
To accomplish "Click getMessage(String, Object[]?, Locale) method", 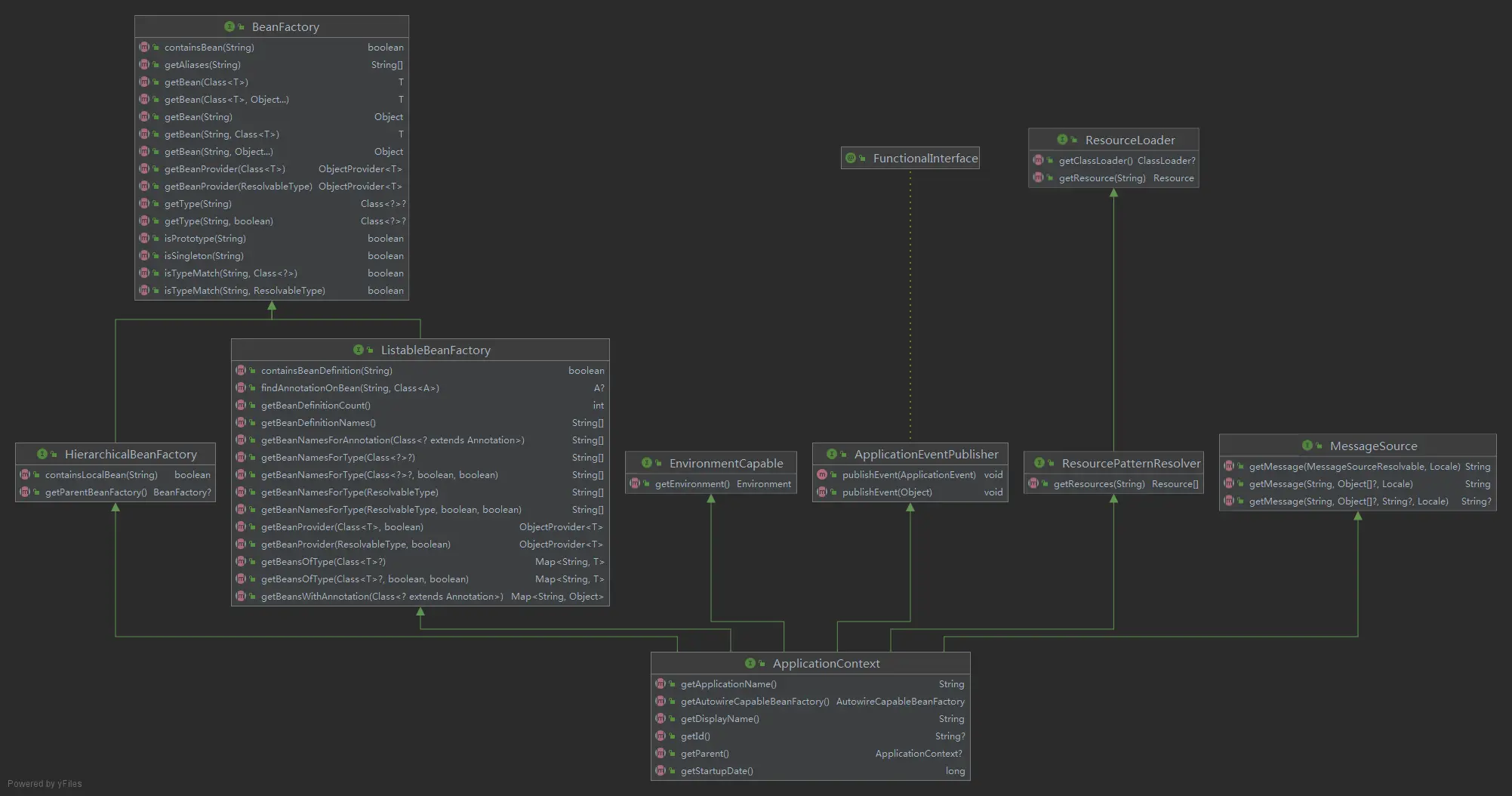I will [1331, 483].
